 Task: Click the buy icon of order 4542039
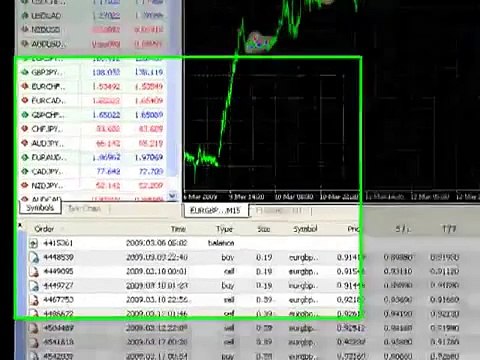[33, 355]
